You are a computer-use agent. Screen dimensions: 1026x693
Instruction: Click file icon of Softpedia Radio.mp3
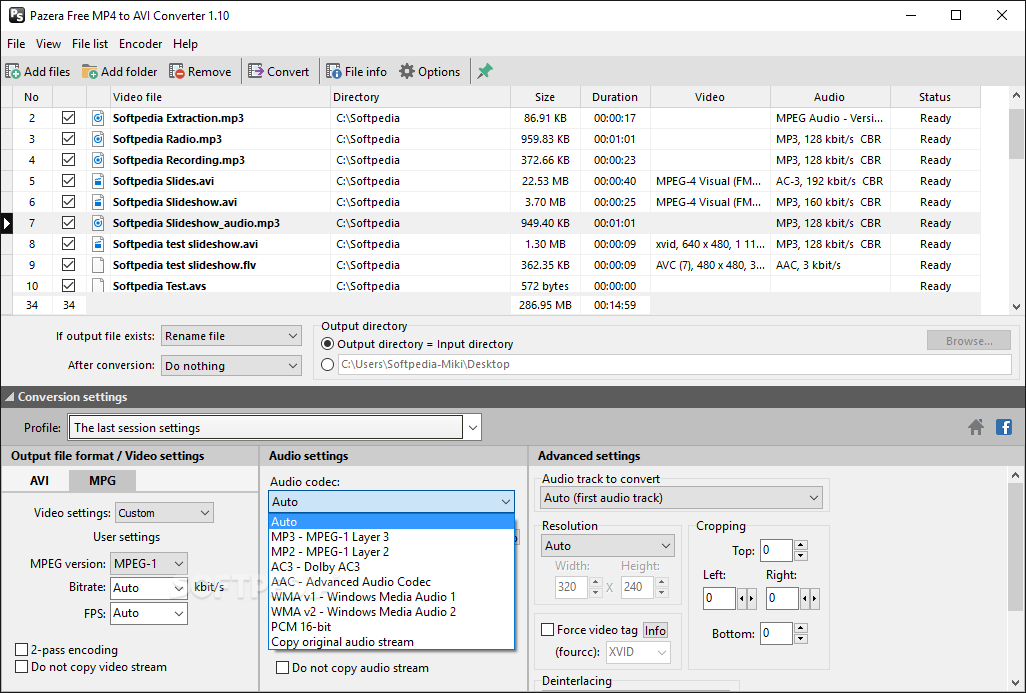(98, 139)
